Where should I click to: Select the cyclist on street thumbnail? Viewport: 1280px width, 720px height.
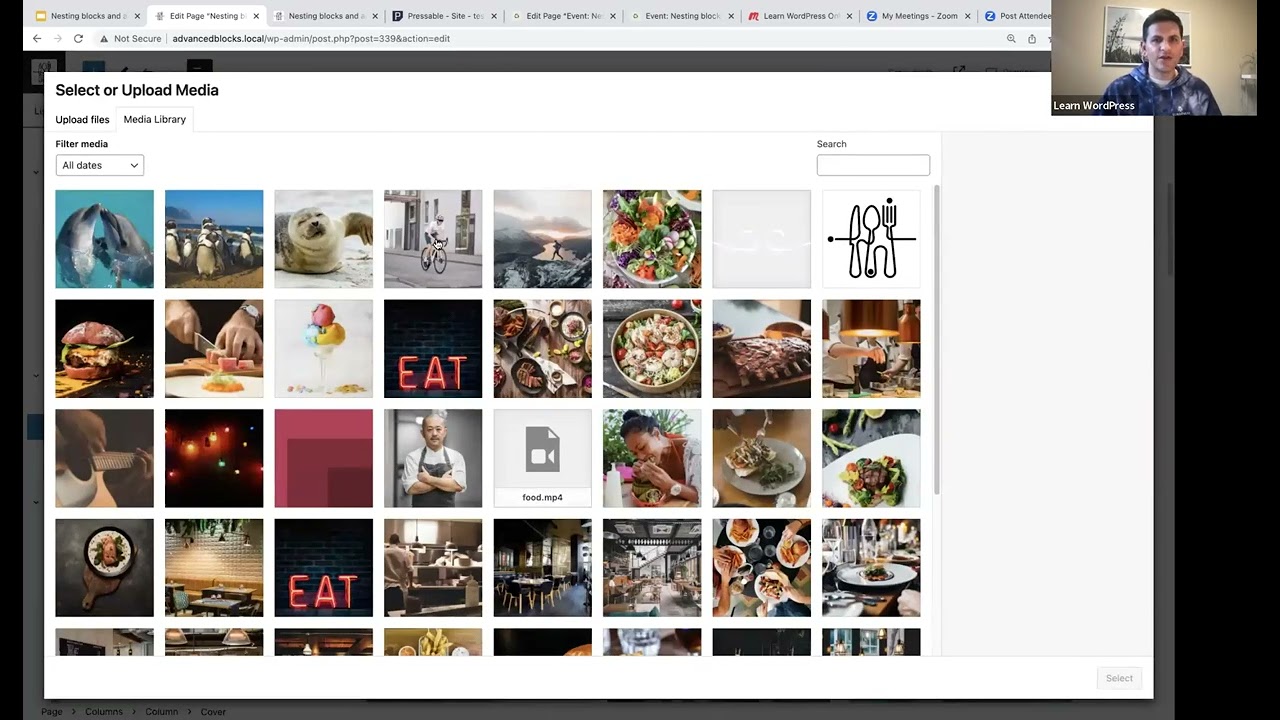coord(433,239)
